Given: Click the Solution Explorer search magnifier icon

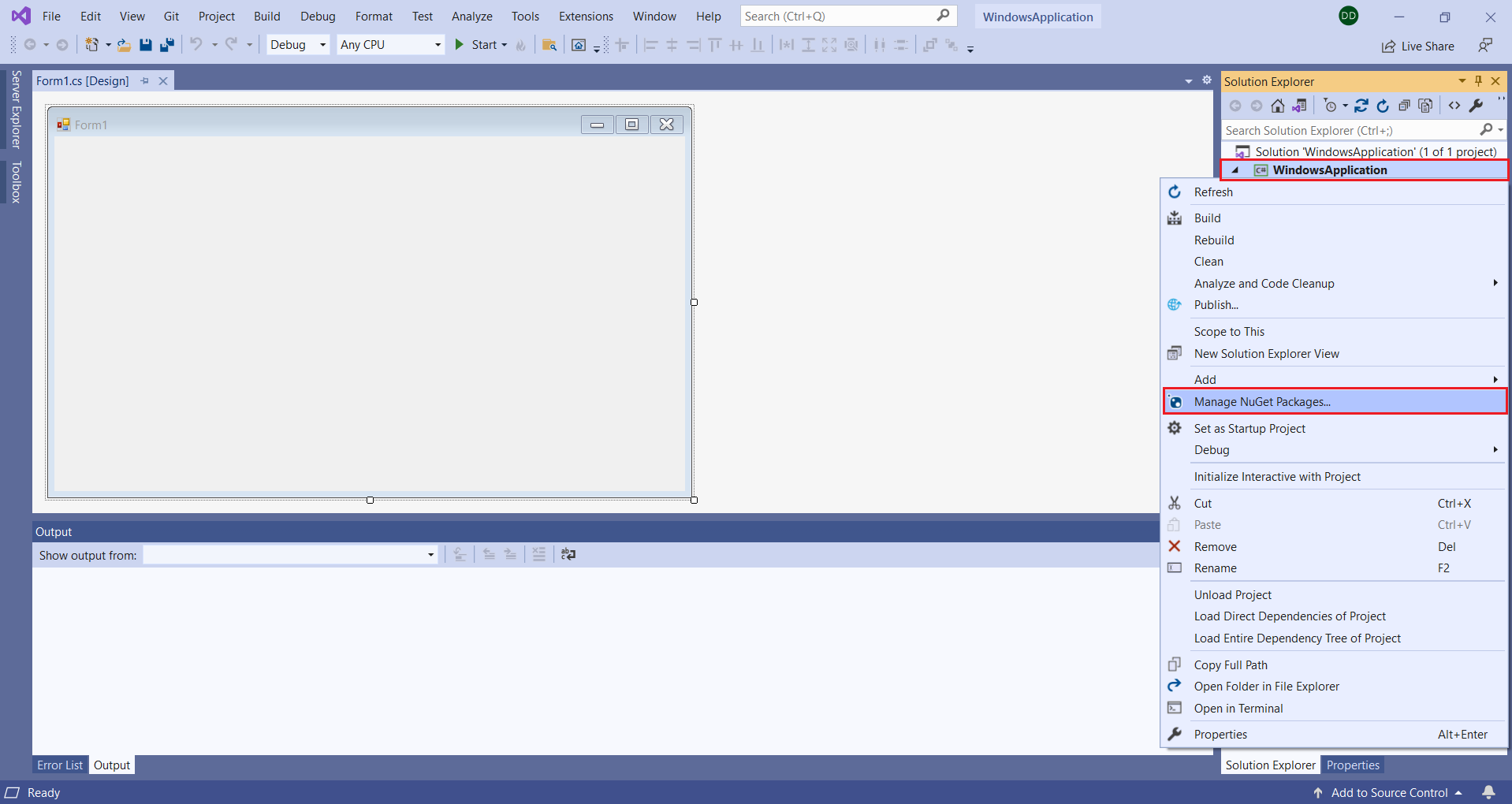Looking at the screenshot, I should click(x=1486, y=130).
